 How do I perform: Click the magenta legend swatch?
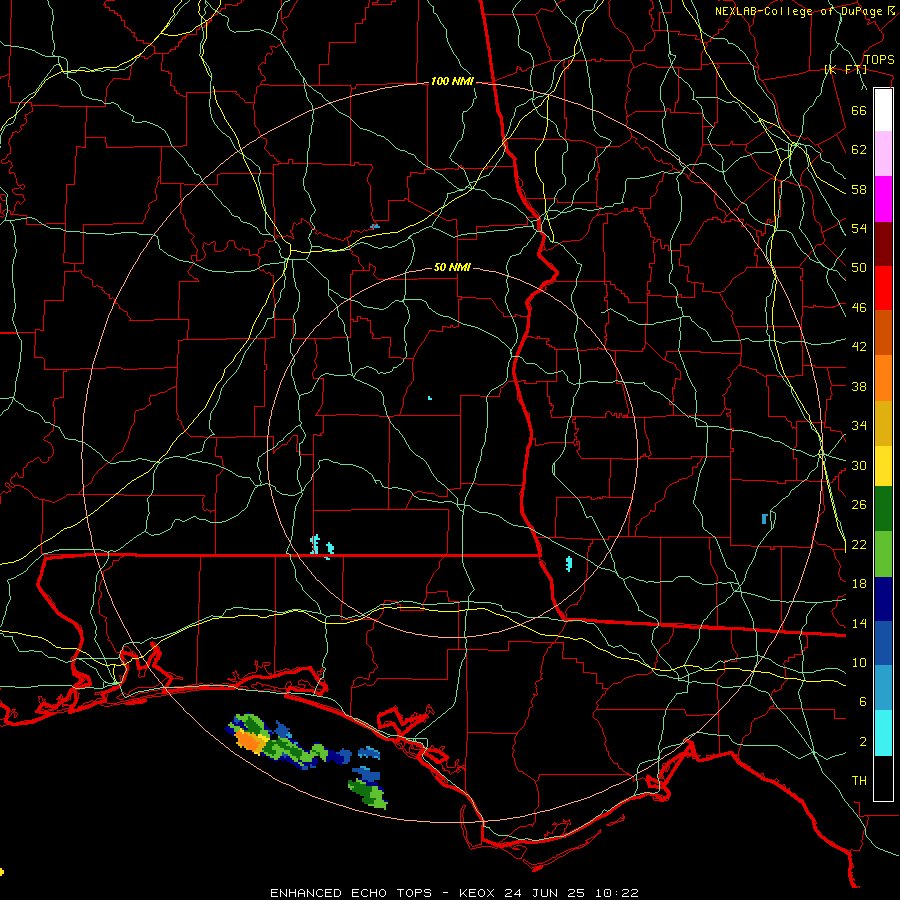pos(883,199)
